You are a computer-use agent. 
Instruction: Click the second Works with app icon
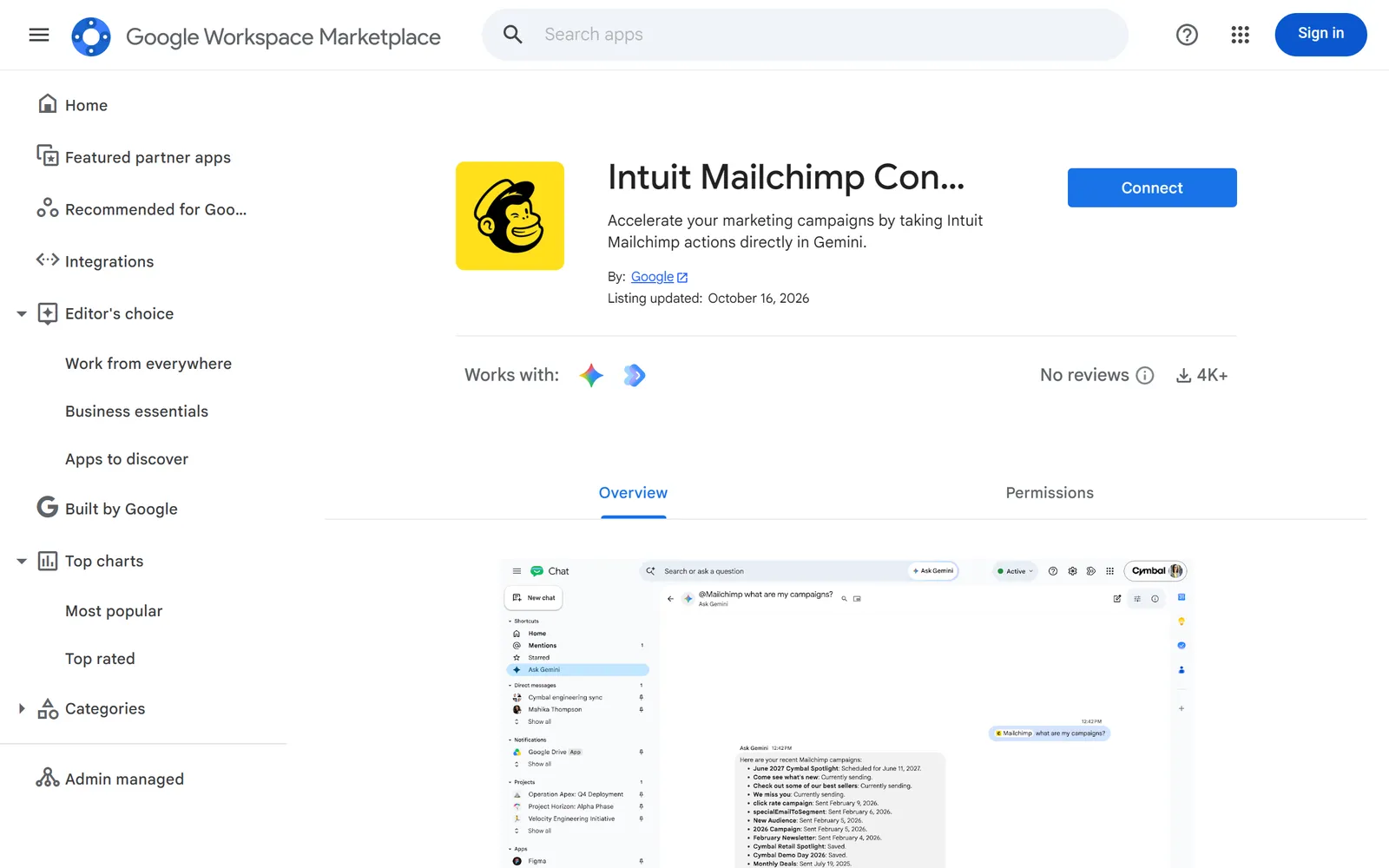pos(635,375)
